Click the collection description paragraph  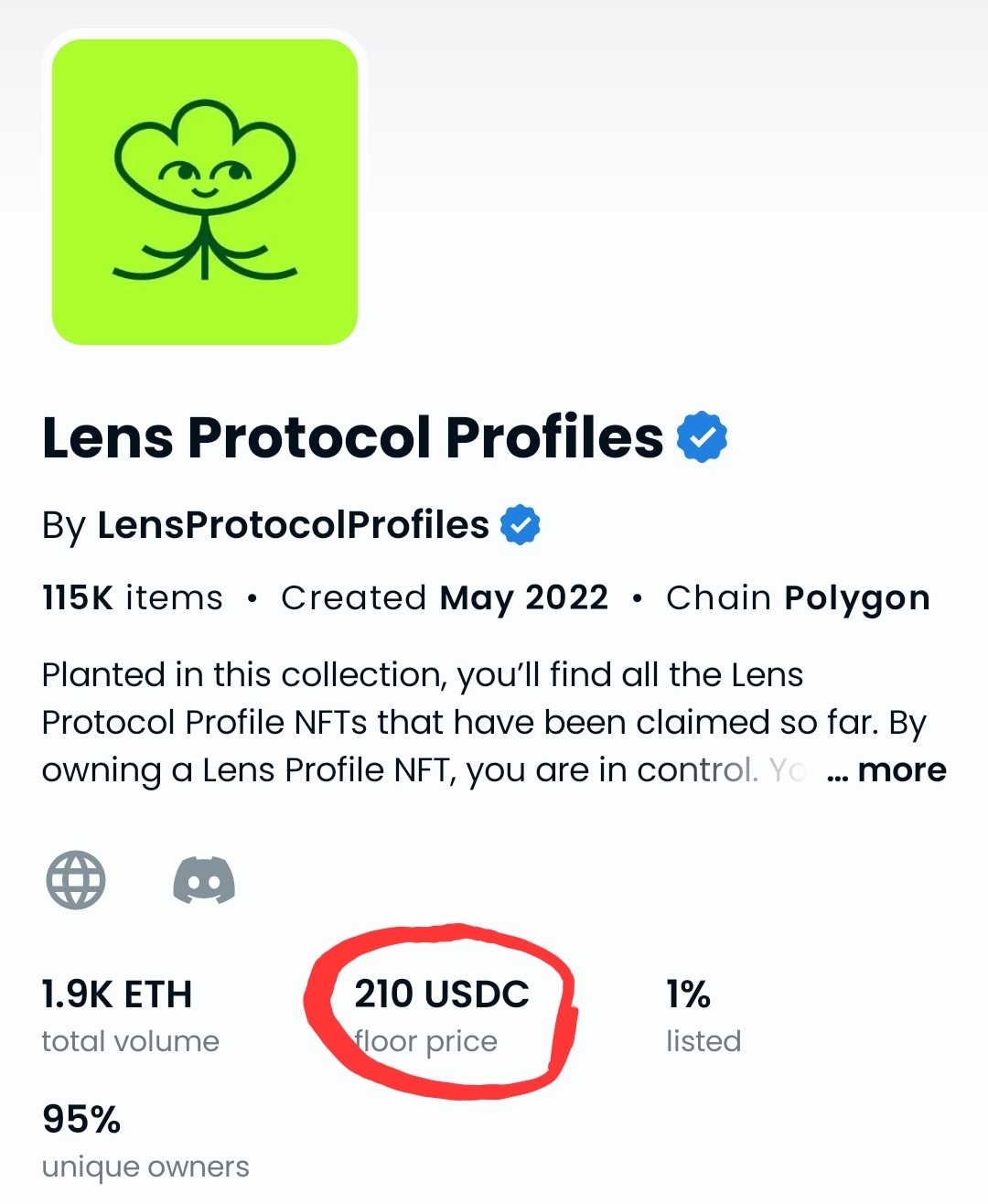(x=484, y=723)
